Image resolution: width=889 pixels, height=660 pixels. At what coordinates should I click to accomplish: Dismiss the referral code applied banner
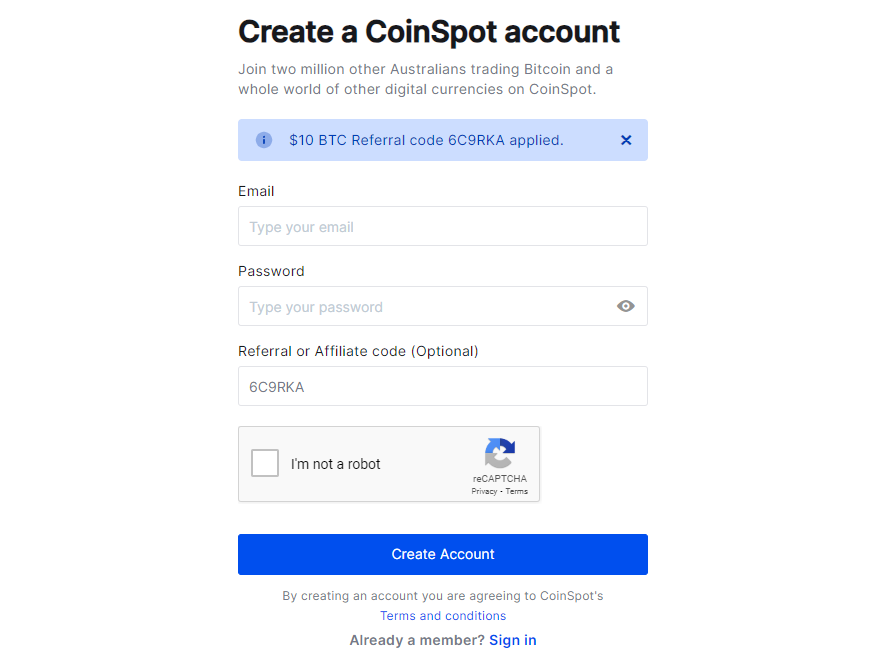[626, 140]
